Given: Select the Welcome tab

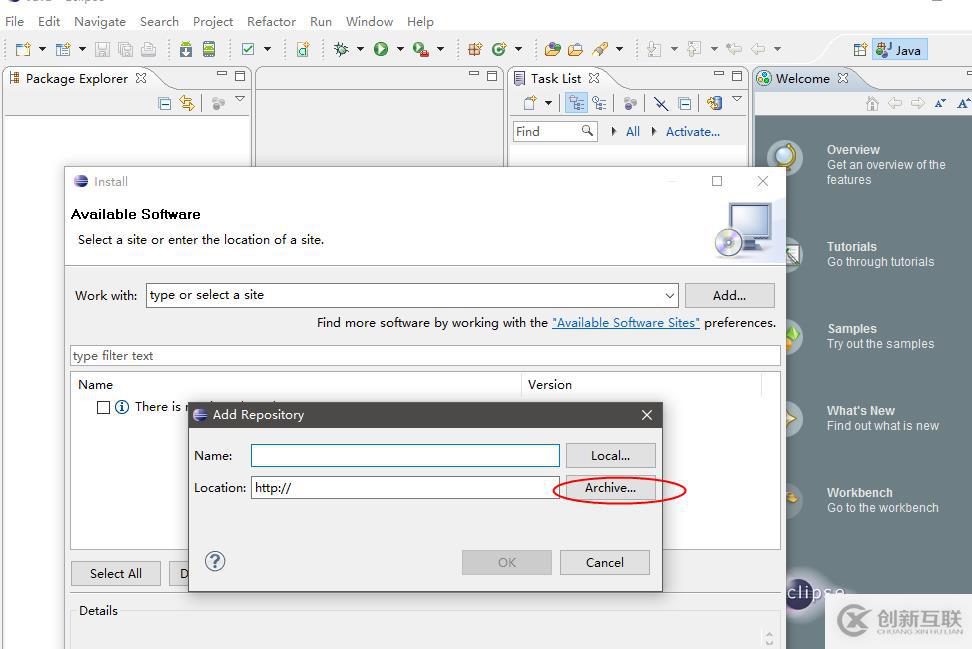Looking at the screenshot, I should pos(802,79).
